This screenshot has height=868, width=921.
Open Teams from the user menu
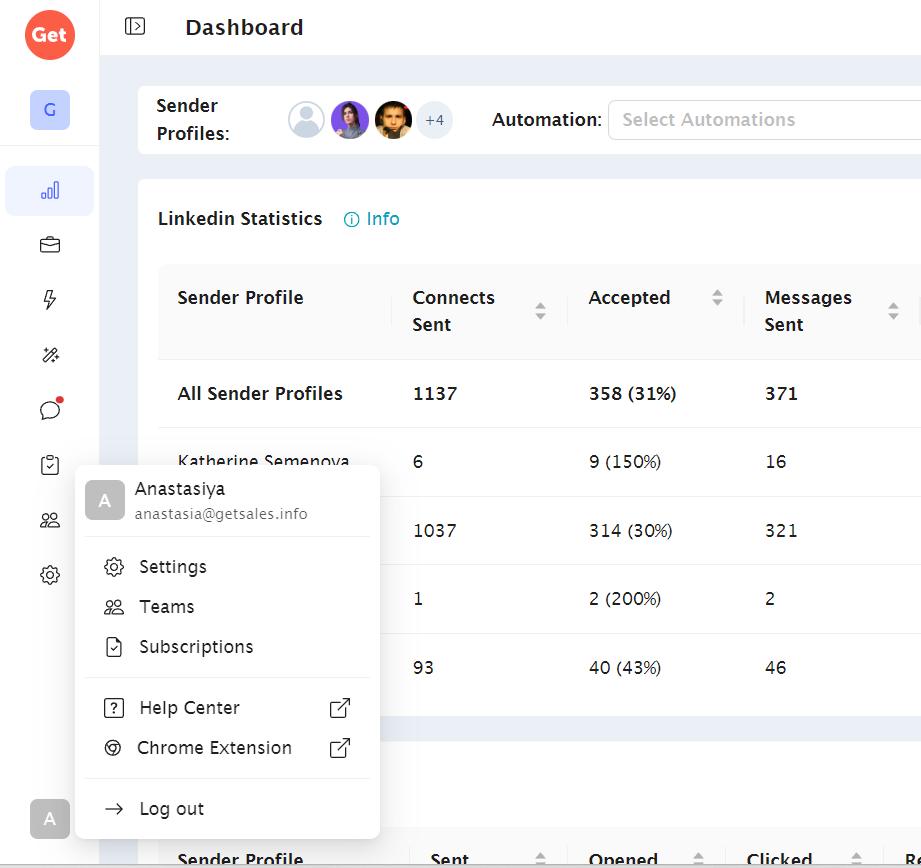[x=166, y=607]
